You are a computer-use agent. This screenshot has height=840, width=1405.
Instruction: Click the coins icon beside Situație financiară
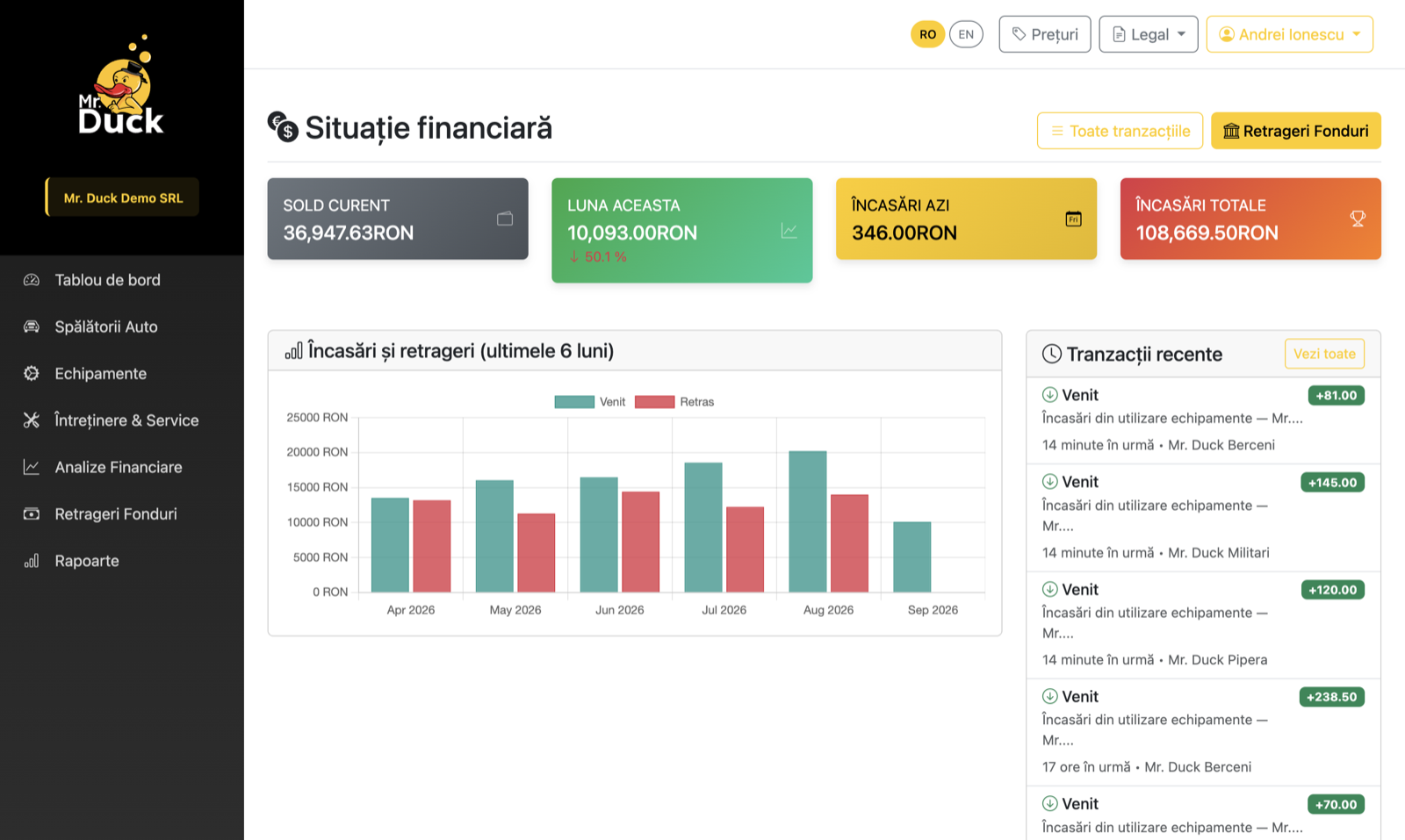[x=283, y=126]
